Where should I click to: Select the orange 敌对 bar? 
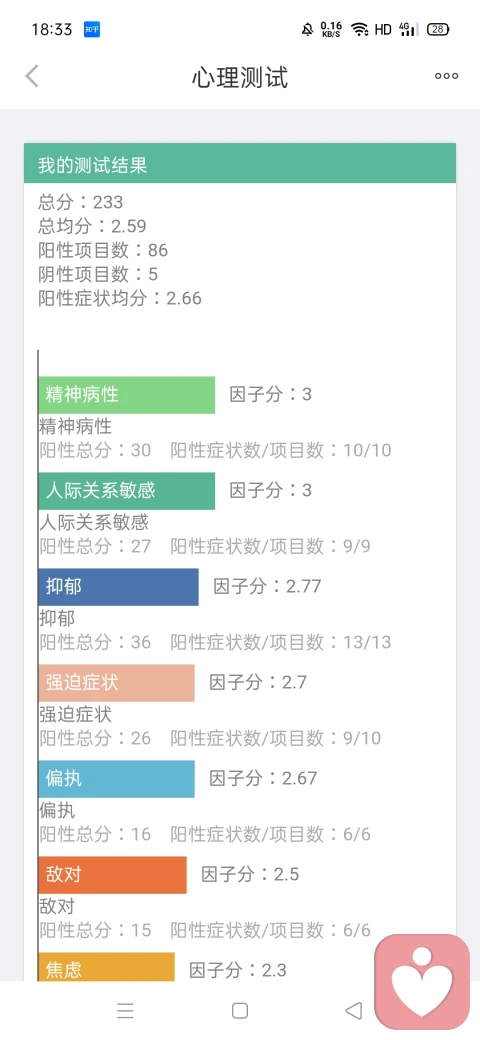click(113, 875)
